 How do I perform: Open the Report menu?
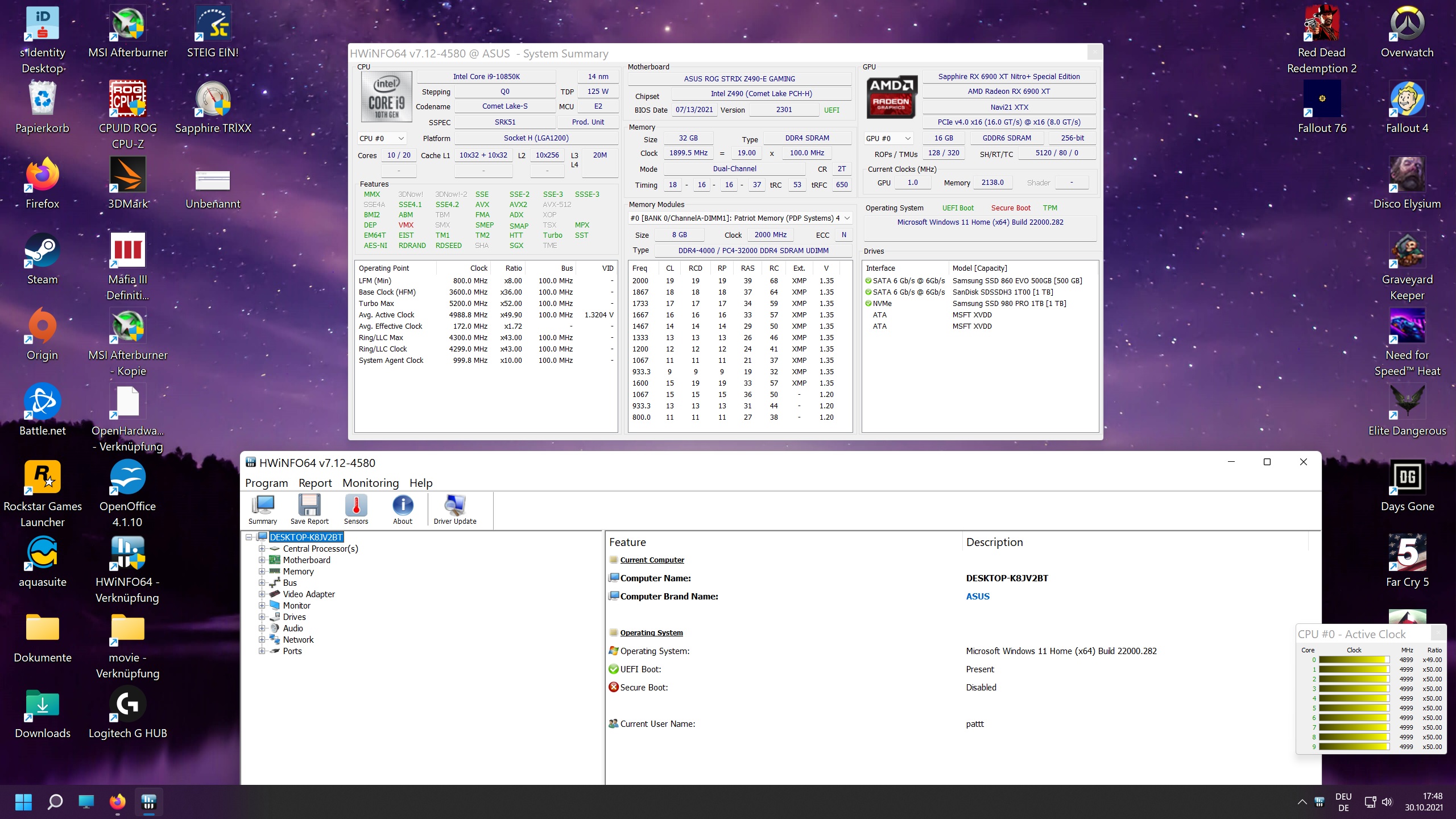point(315,483)
